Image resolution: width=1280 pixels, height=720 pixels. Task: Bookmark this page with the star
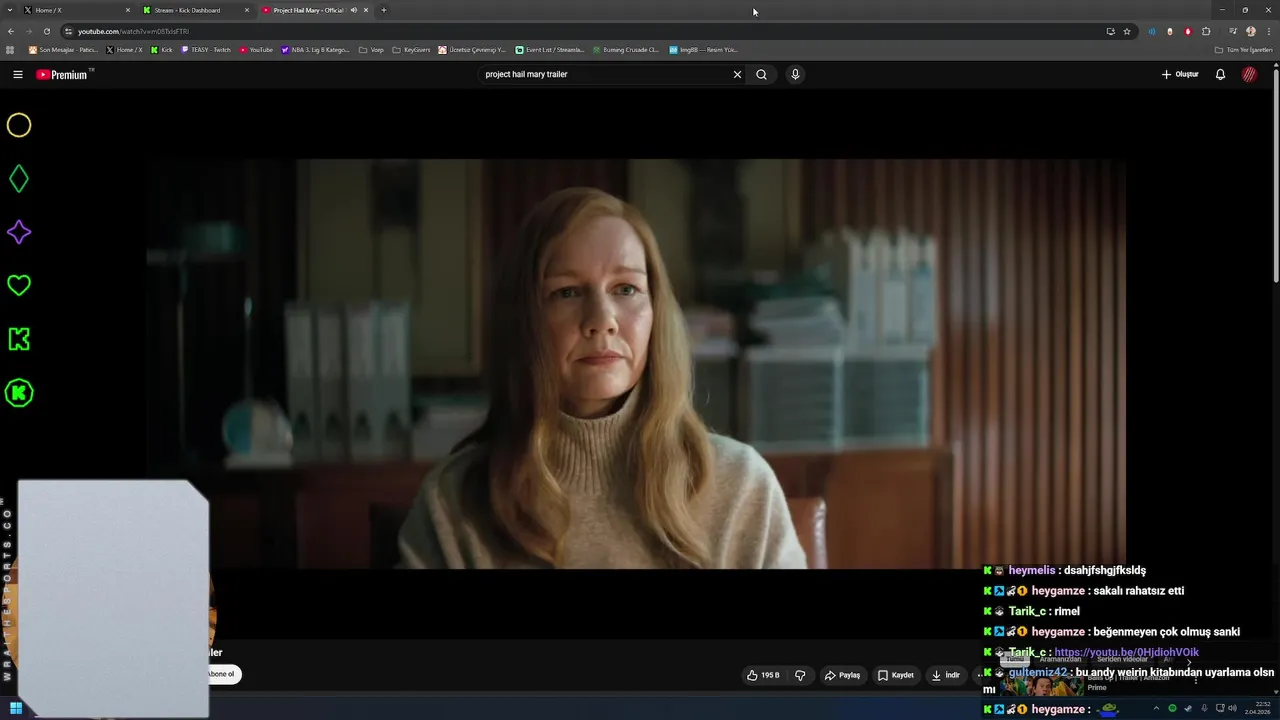(x=1127, y=31)
